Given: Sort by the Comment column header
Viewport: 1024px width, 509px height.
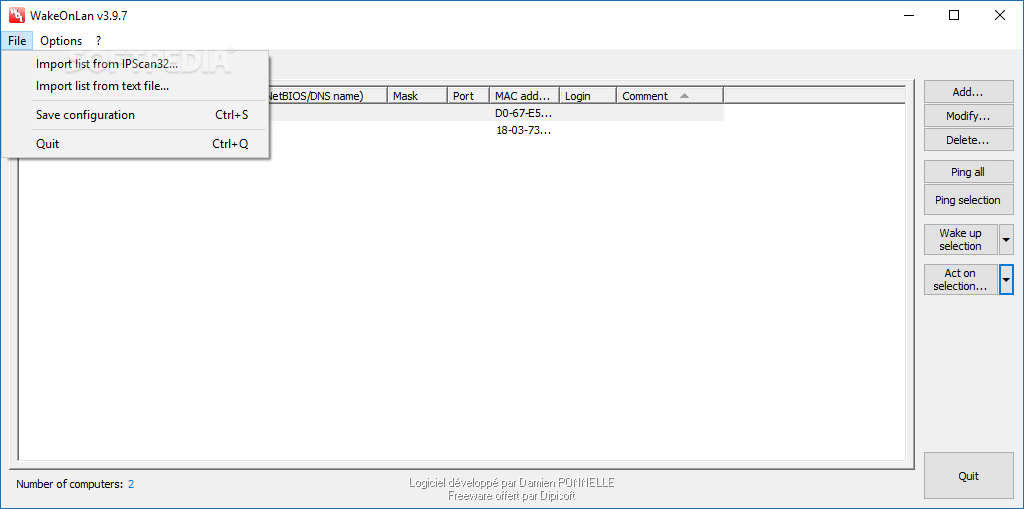Looking at the screenshot, I should point(669,96).
